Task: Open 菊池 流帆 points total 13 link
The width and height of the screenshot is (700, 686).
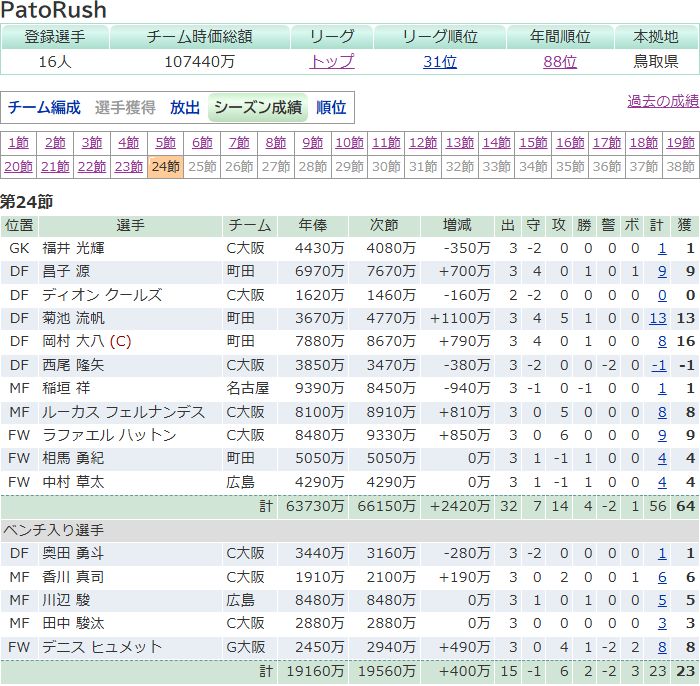Action: coord(658,318)
